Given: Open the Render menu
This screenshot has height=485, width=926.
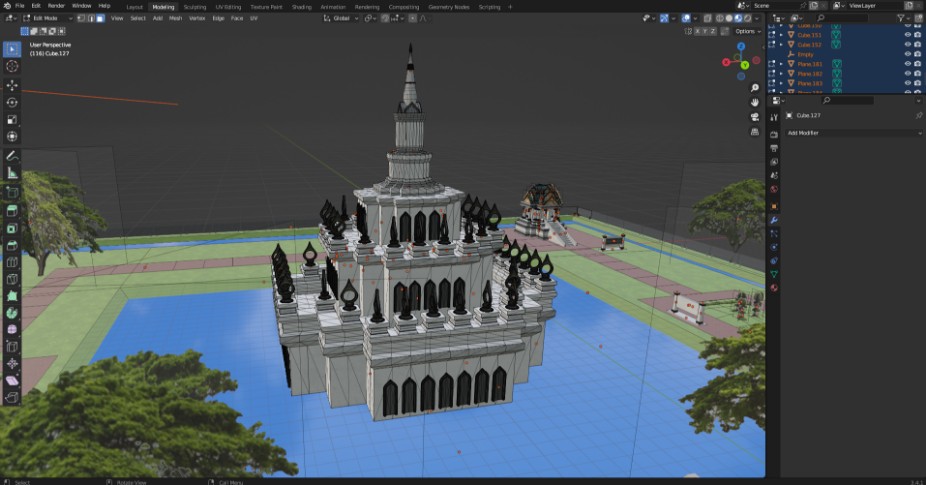Looking at the screenshot, I should (57, 6).
